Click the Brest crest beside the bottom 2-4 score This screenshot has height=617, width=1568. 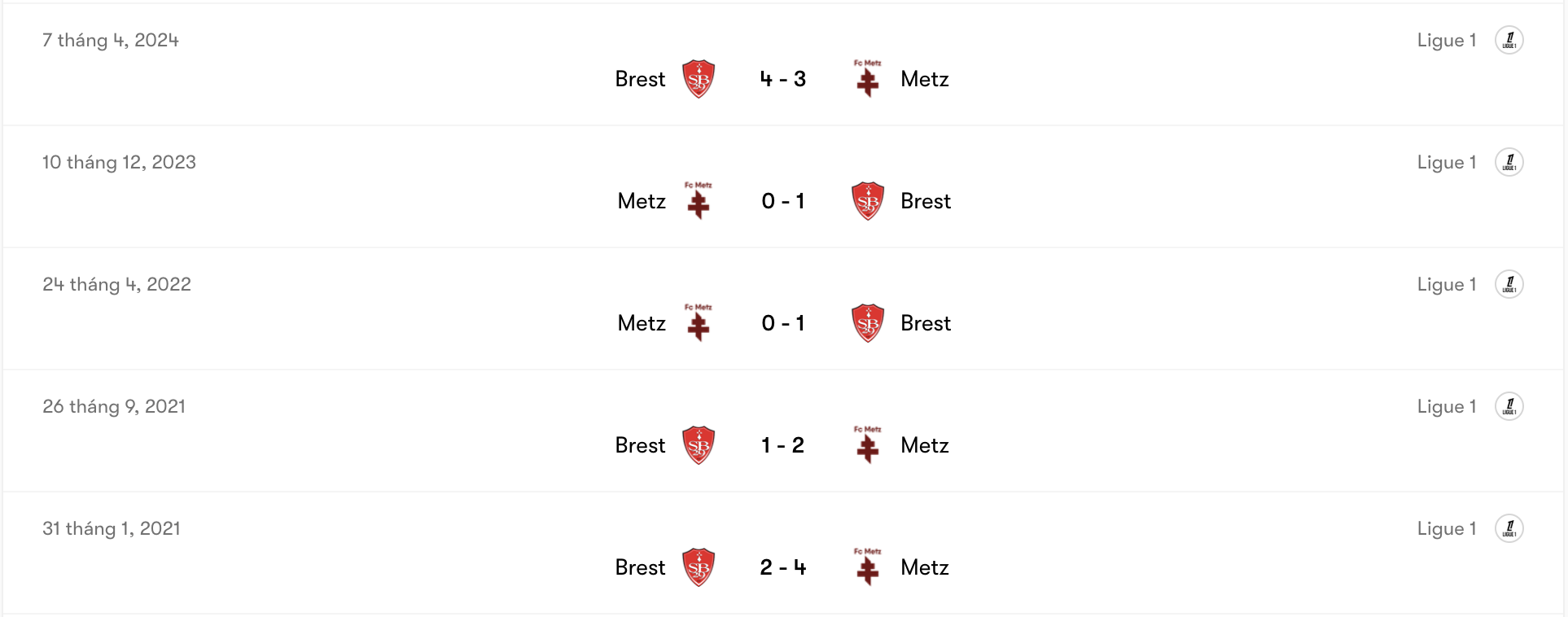(700, 567)
